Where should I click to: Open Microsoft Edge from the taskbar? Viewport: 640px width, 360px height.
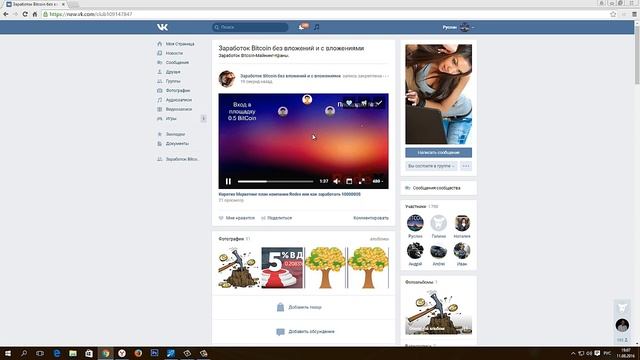[x=57, y=353]
